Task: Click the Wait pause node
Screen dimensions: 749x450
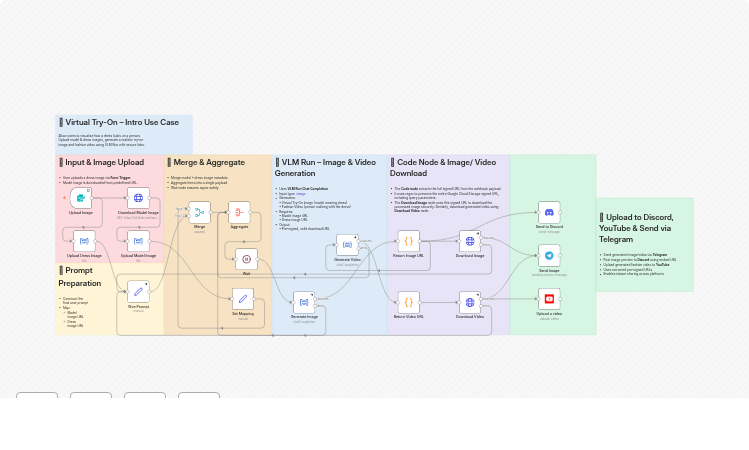Action: pyautogui.click(x=246, y=259)
